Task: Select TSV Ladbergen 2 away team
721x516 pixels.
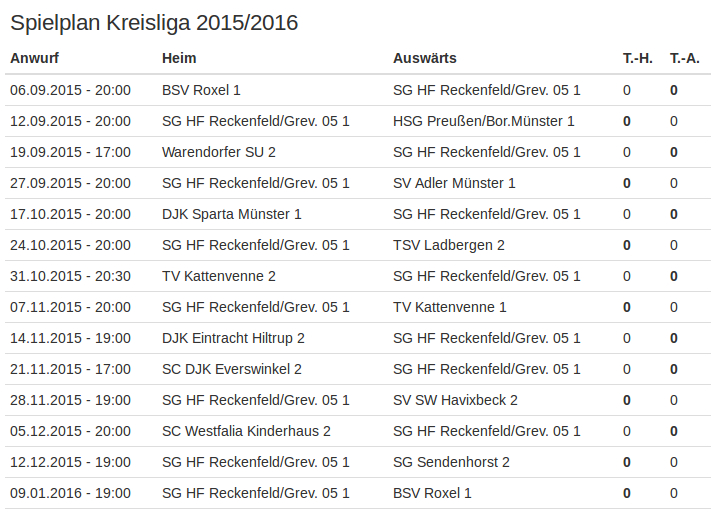Action: click(448, 246)
